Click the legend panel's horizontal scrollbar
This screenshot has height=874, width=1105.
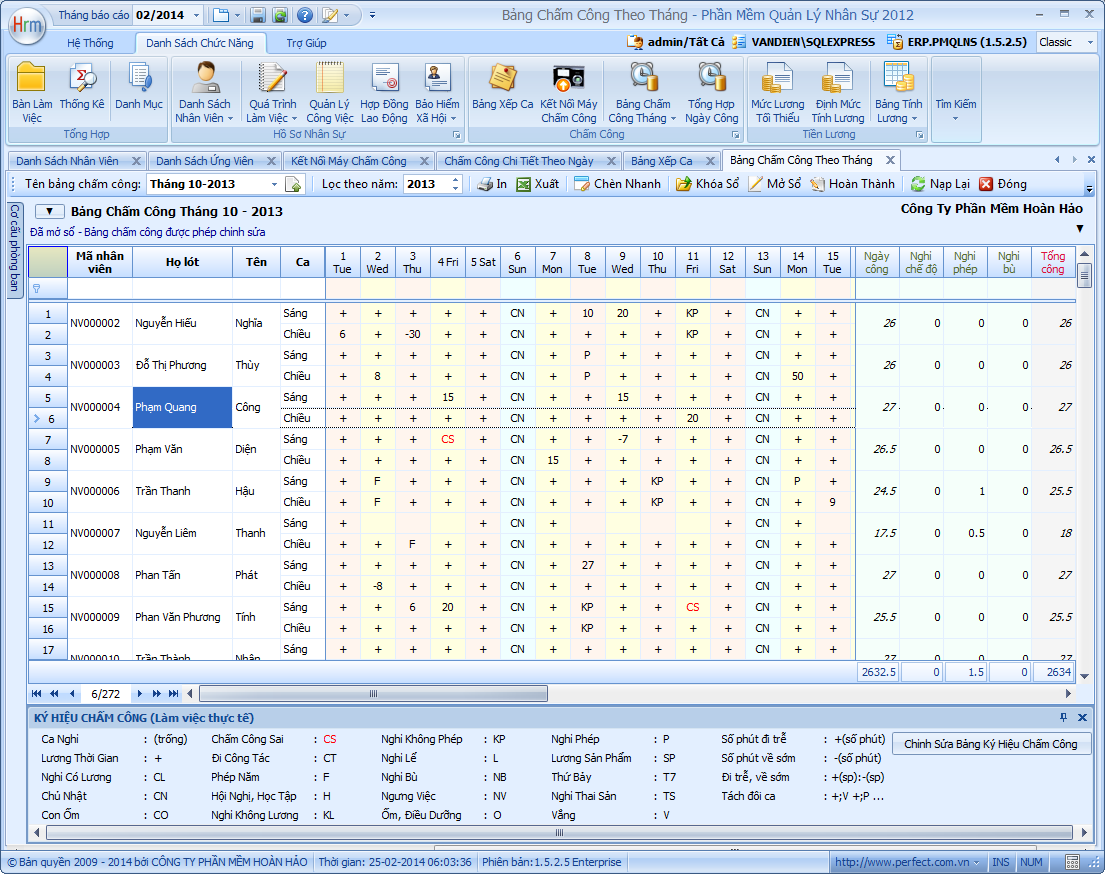(x=560, y=832)
